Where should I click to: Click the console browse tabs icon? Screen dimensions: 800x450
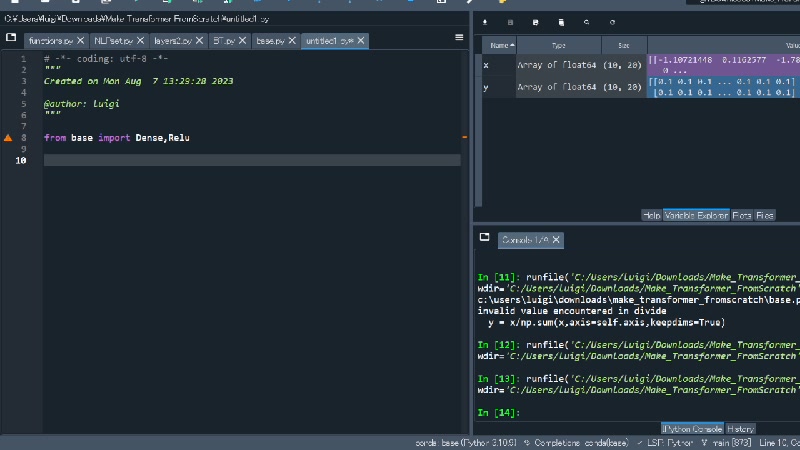coord(485,238)
